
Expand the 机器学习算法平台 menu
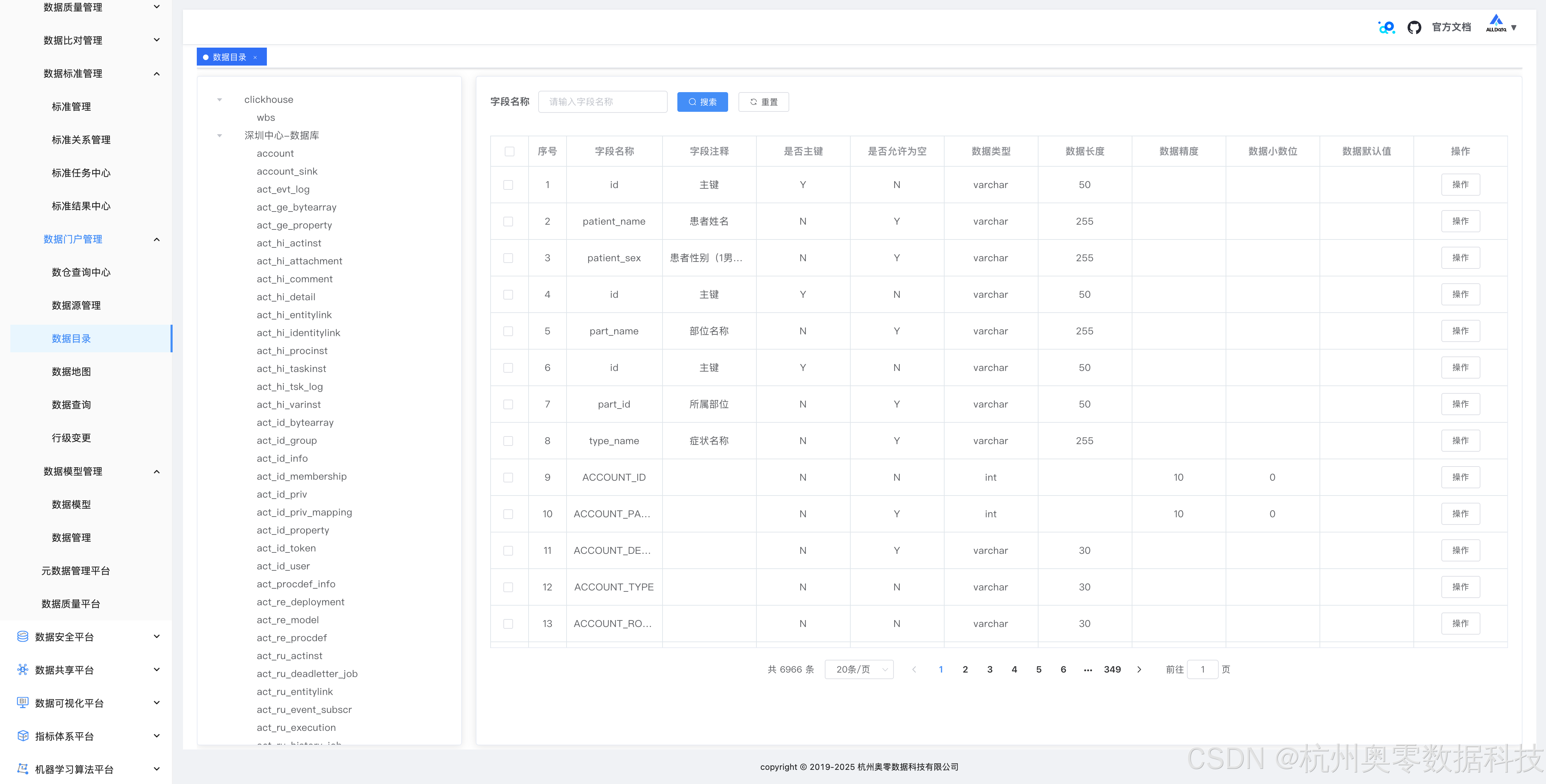tap(157, 768)
